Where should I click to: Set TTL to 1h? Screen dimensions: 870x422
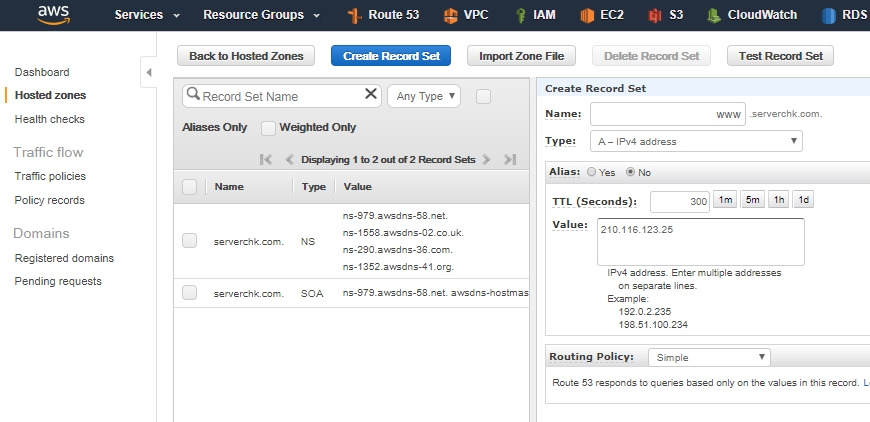click(778, 200)
